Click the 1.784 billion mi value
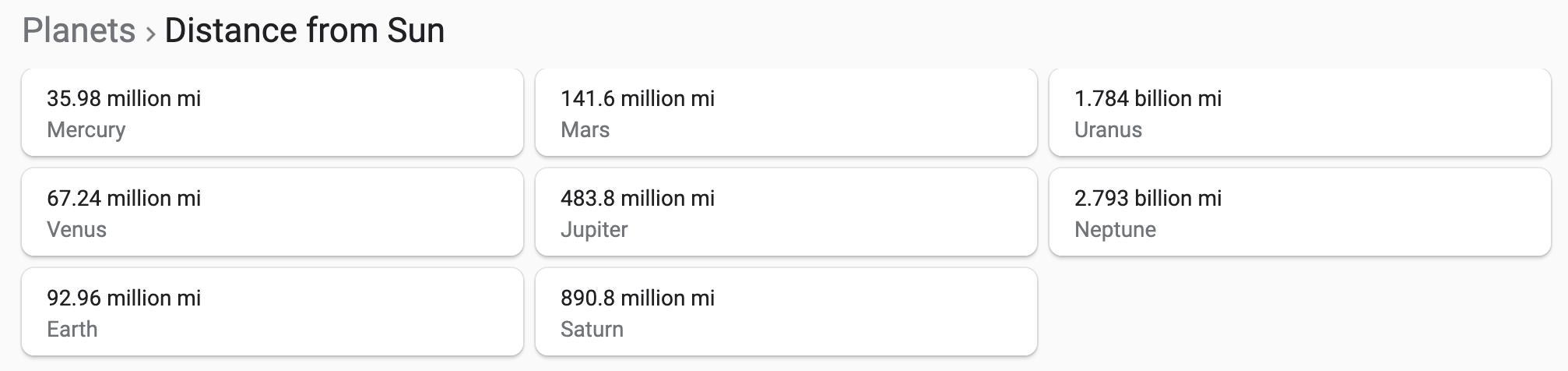 click(x=1148, y=98)
